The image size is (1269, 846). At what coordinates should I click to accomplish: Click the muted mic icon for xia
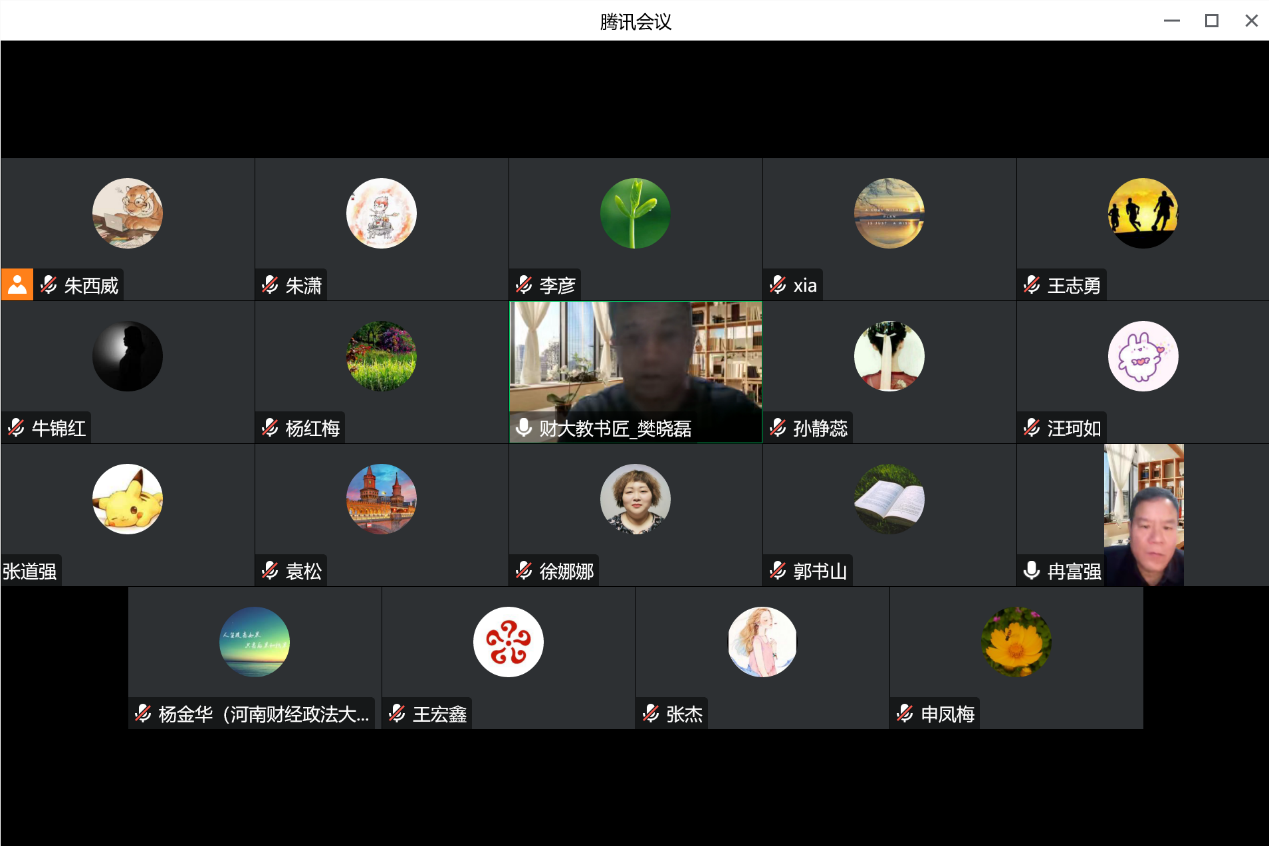pos(777,285)
